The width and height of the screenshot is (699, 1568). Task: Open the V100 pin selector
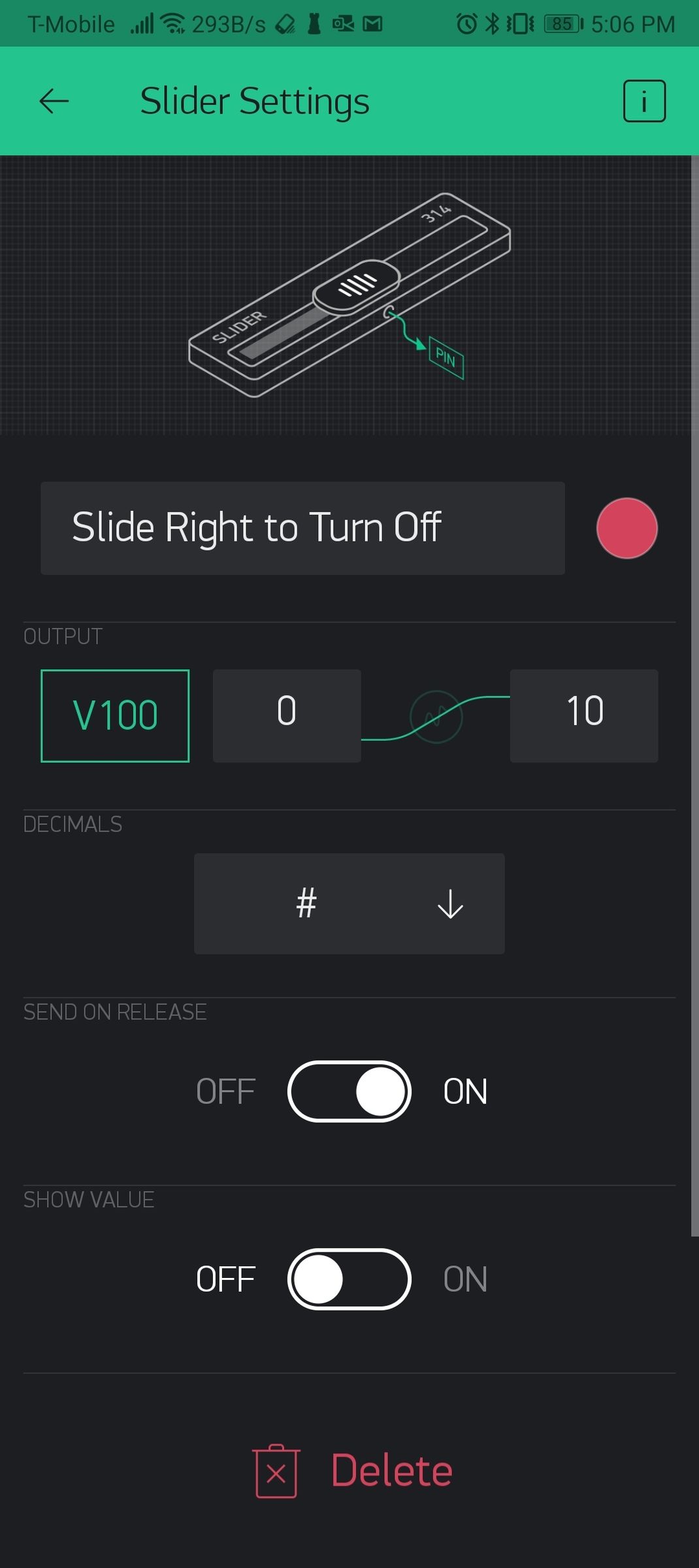tap(115, 715)
